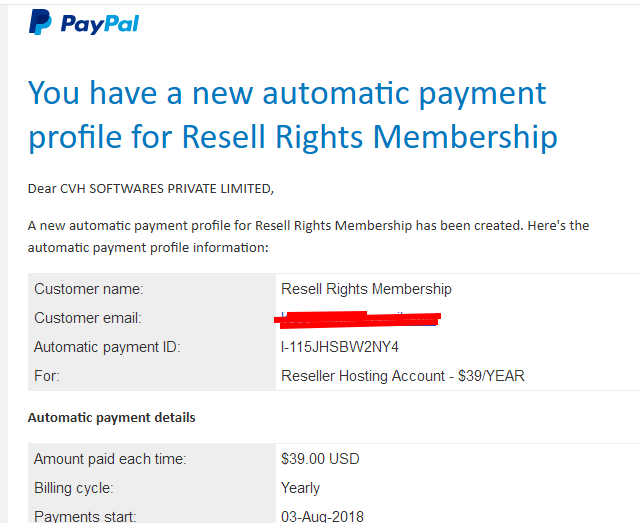Click the 'Dear CVH SOFTWARES PRIVATE LIMITED' greeting

[151, 189]
